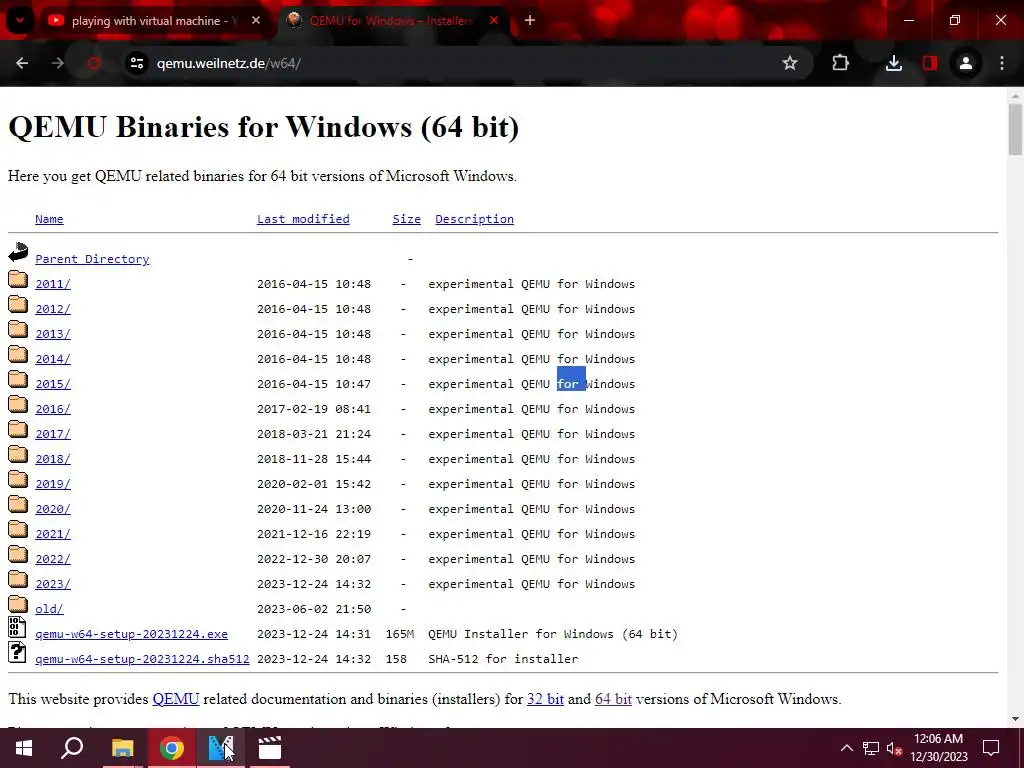Click the Chrome taskbar icon
This screenshot has width=1024, height=768.
(x=172, y=748)
